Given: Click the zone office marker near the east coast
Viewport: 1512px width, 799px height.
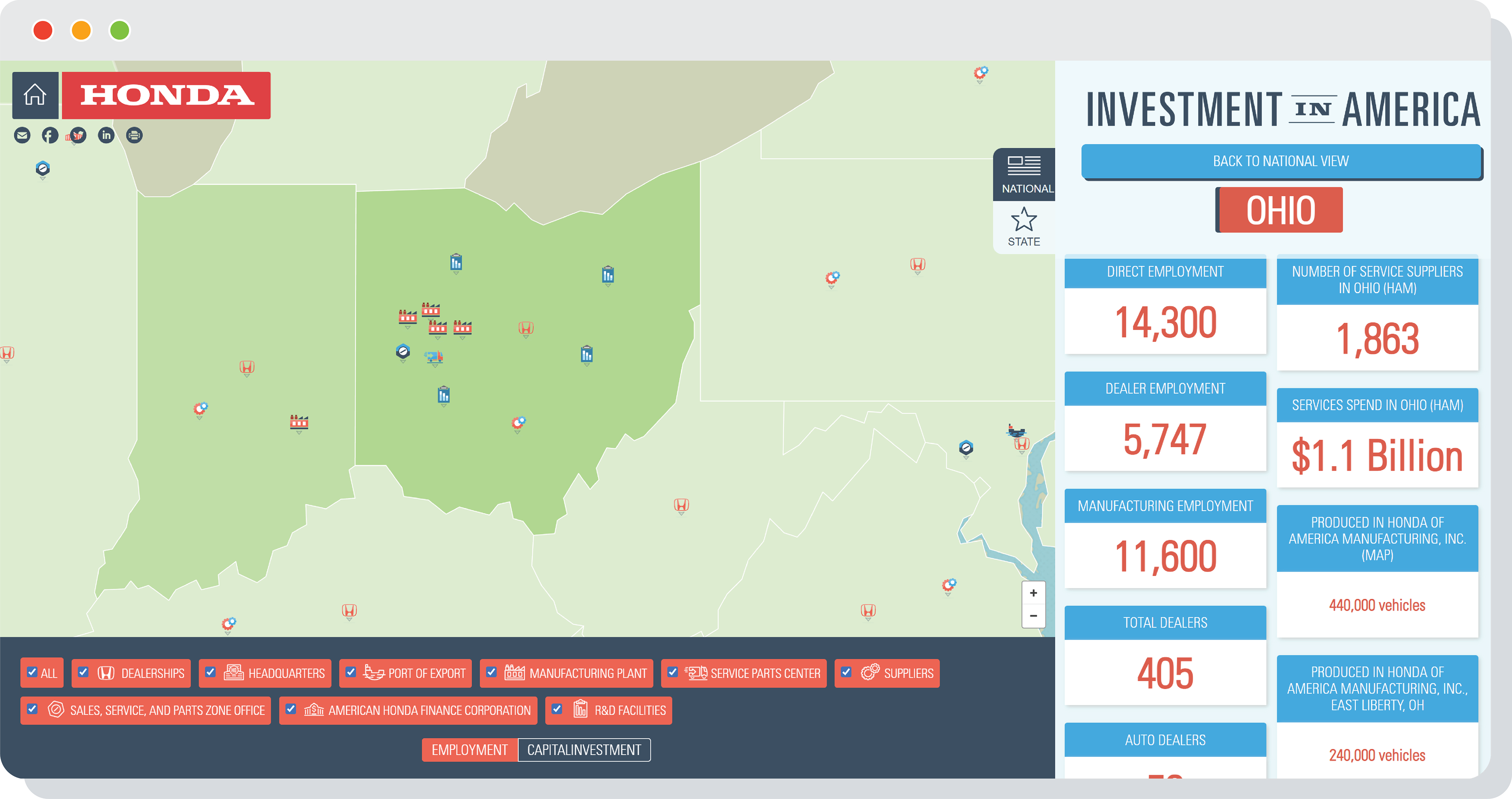Looking at the screenshot, I should pos(966,448).
